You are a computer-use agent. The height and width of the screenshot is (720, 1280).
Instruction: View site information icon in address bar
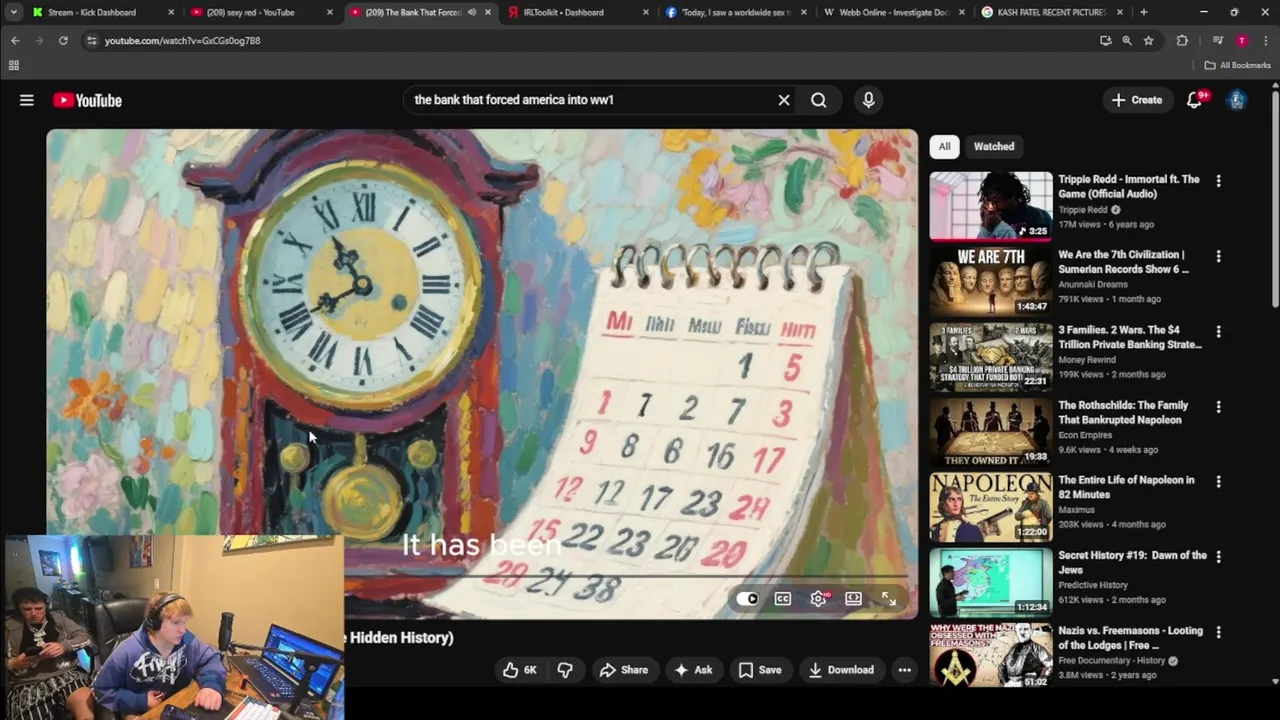[x=92, y=40]
